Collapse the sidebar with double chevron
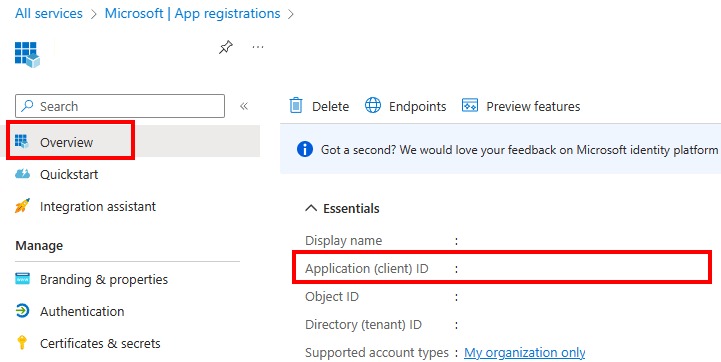This screenshot has width=721, height=362. tap(244, 106)
